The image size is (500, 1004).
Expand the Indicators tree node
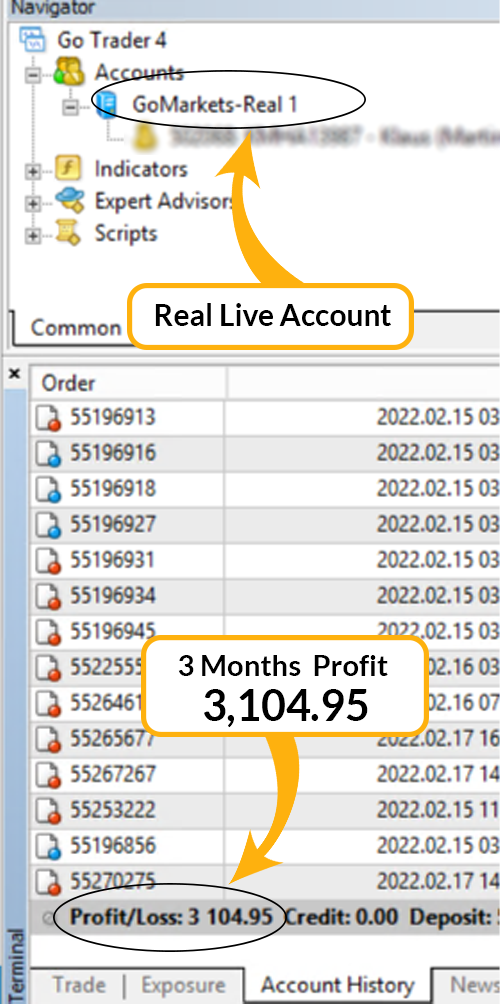click(x=32, y=172)
